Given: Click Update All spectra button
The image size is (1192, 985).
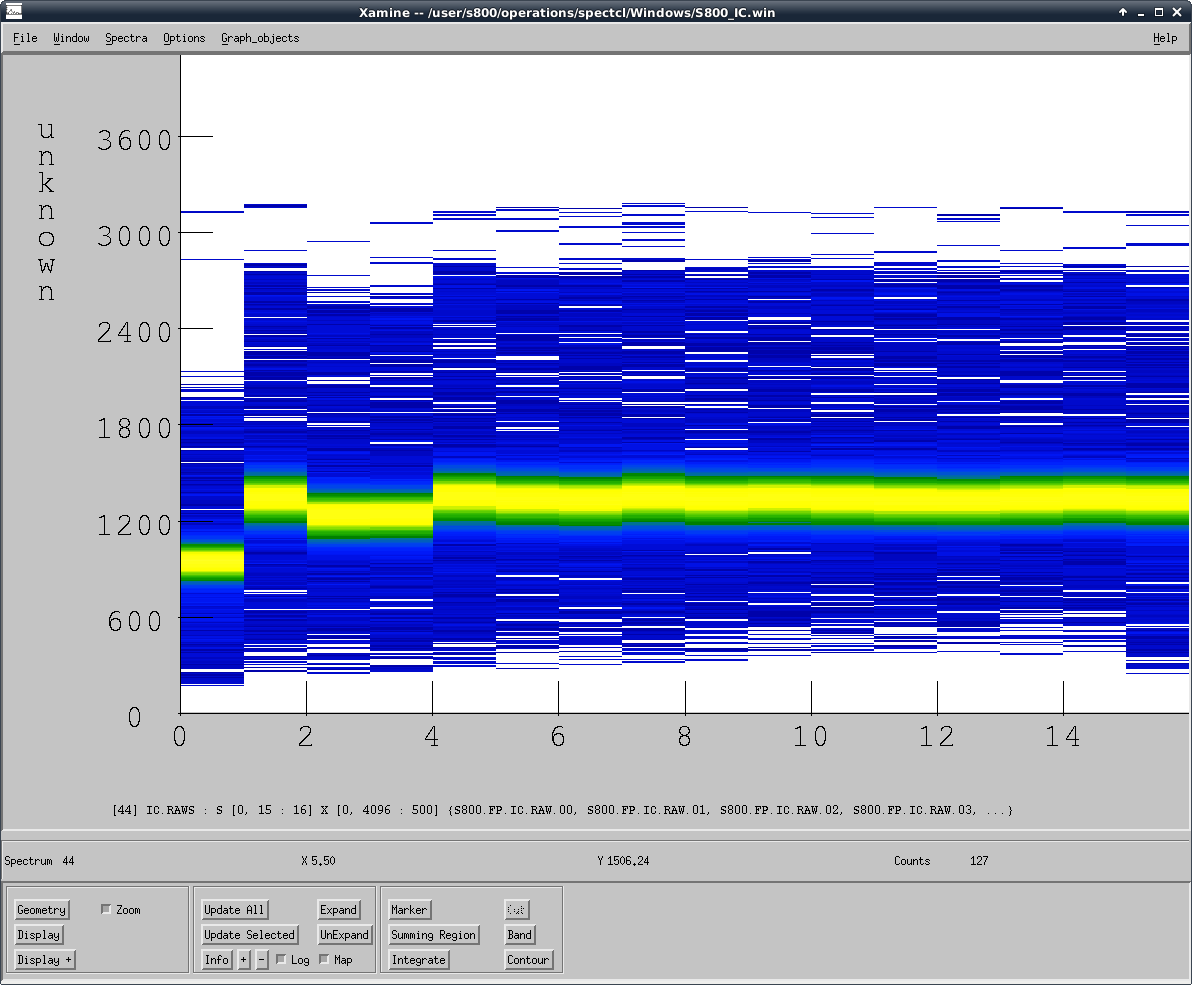Looking at the screenshot, I should coord(234,910).
